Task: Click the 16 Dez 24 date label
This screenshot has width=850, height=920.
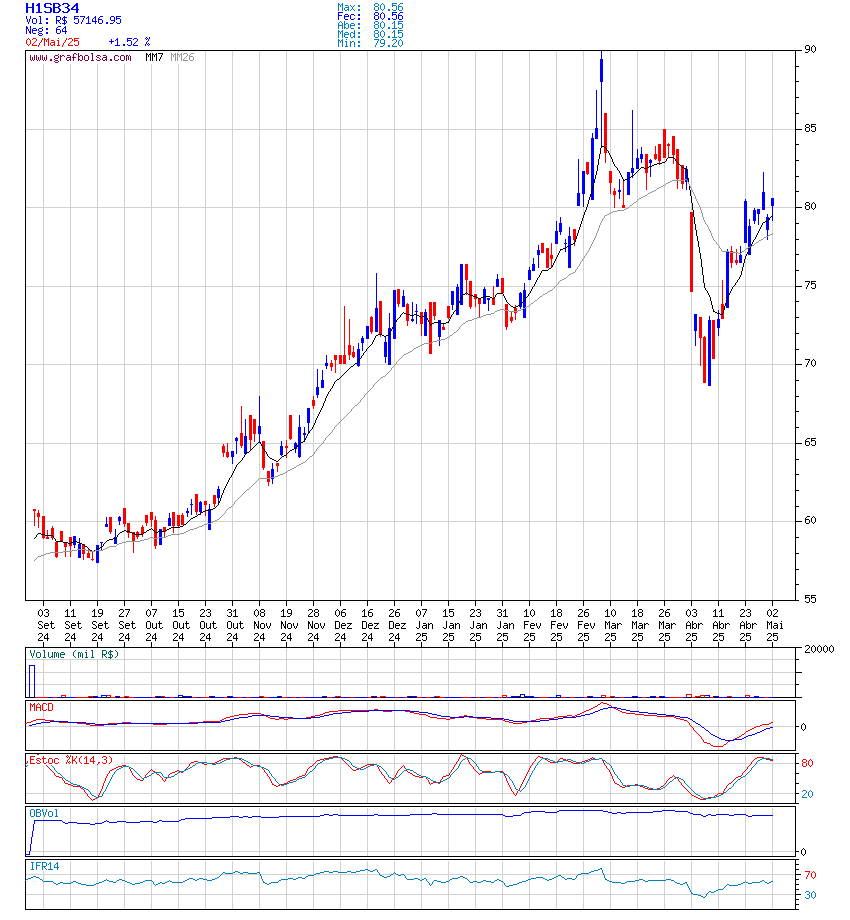Action: pos(368,625)
